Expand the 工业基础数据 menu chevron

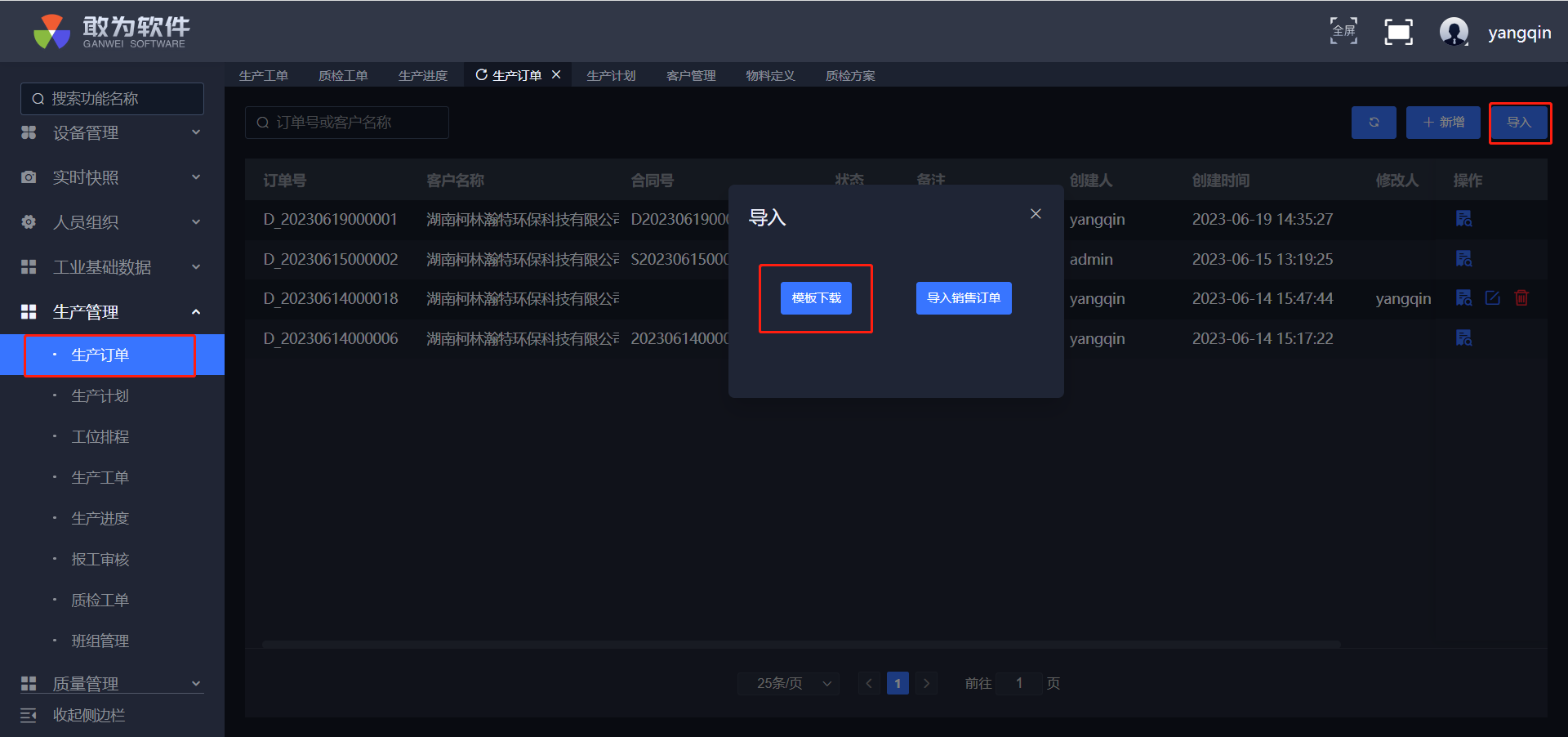(x=196, y=267)
